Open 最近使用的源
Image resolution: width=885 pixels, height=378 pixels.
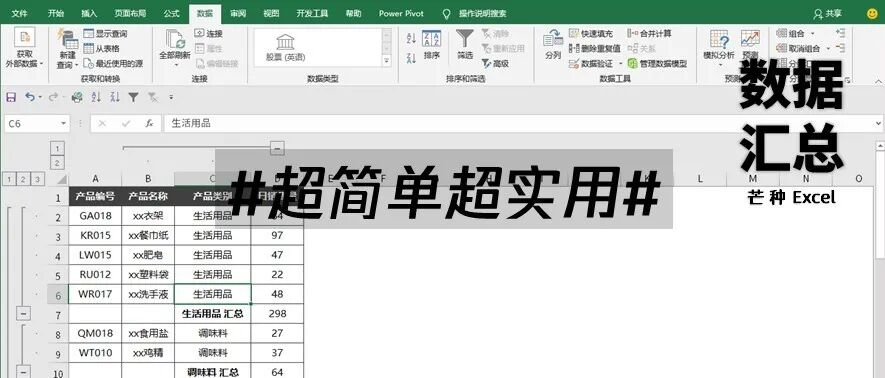point(113,63)
